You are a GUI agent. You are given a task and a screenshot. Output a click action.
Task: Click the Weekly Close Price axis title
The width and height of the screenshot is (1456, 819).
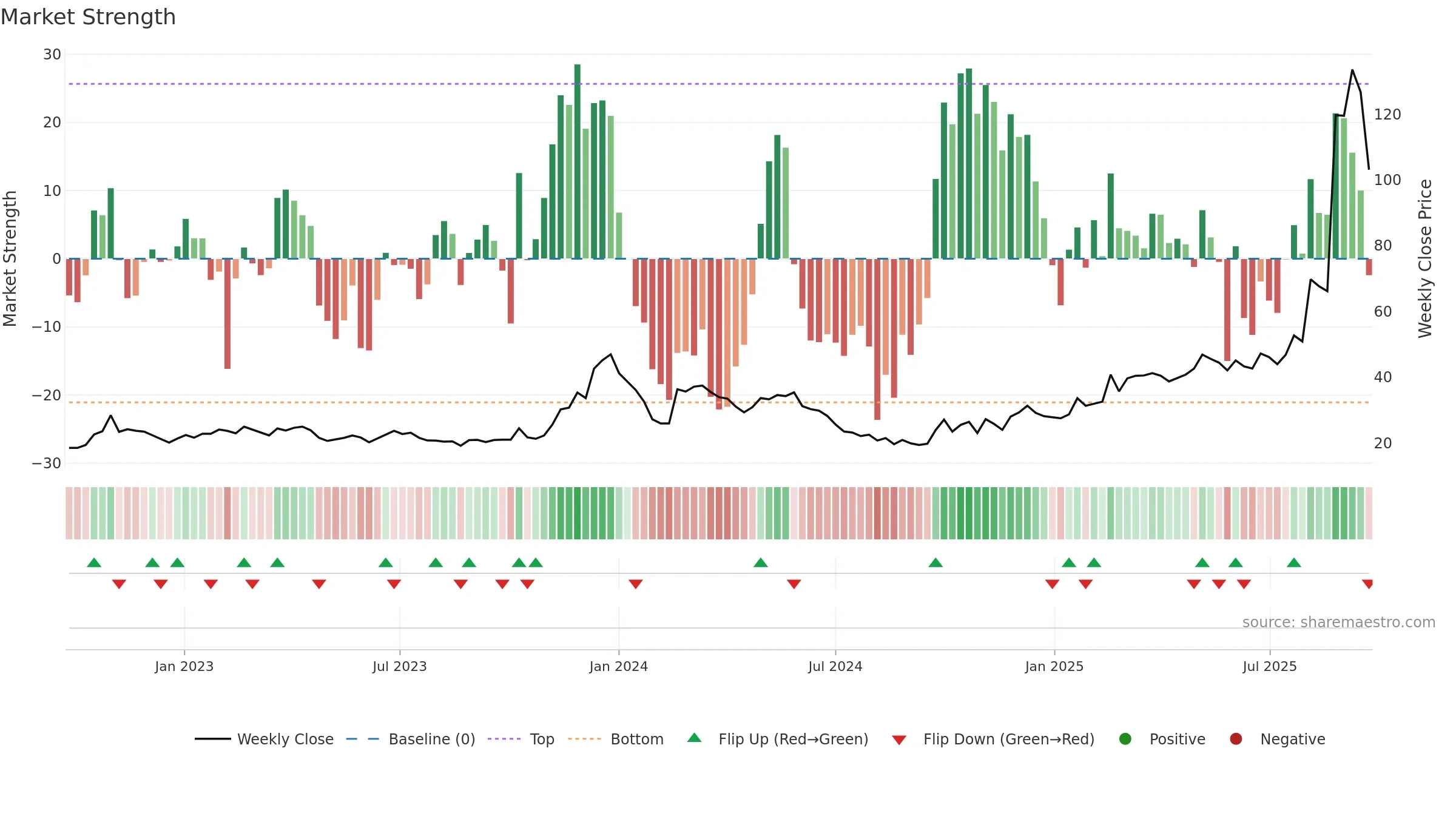click(1425, 258)
